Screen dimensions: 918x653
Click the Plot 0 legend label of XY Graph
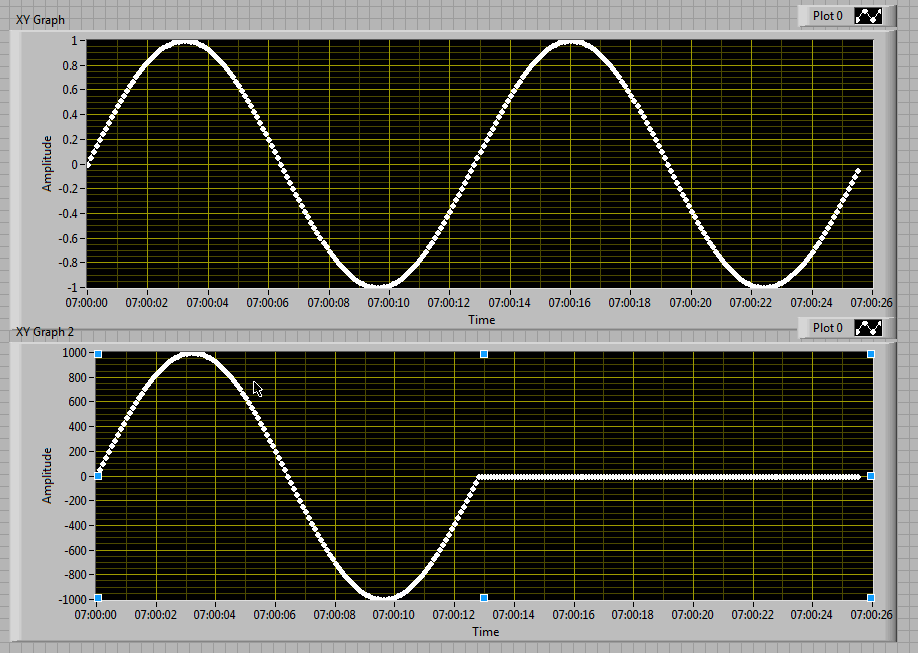click(x=827, y=16)
